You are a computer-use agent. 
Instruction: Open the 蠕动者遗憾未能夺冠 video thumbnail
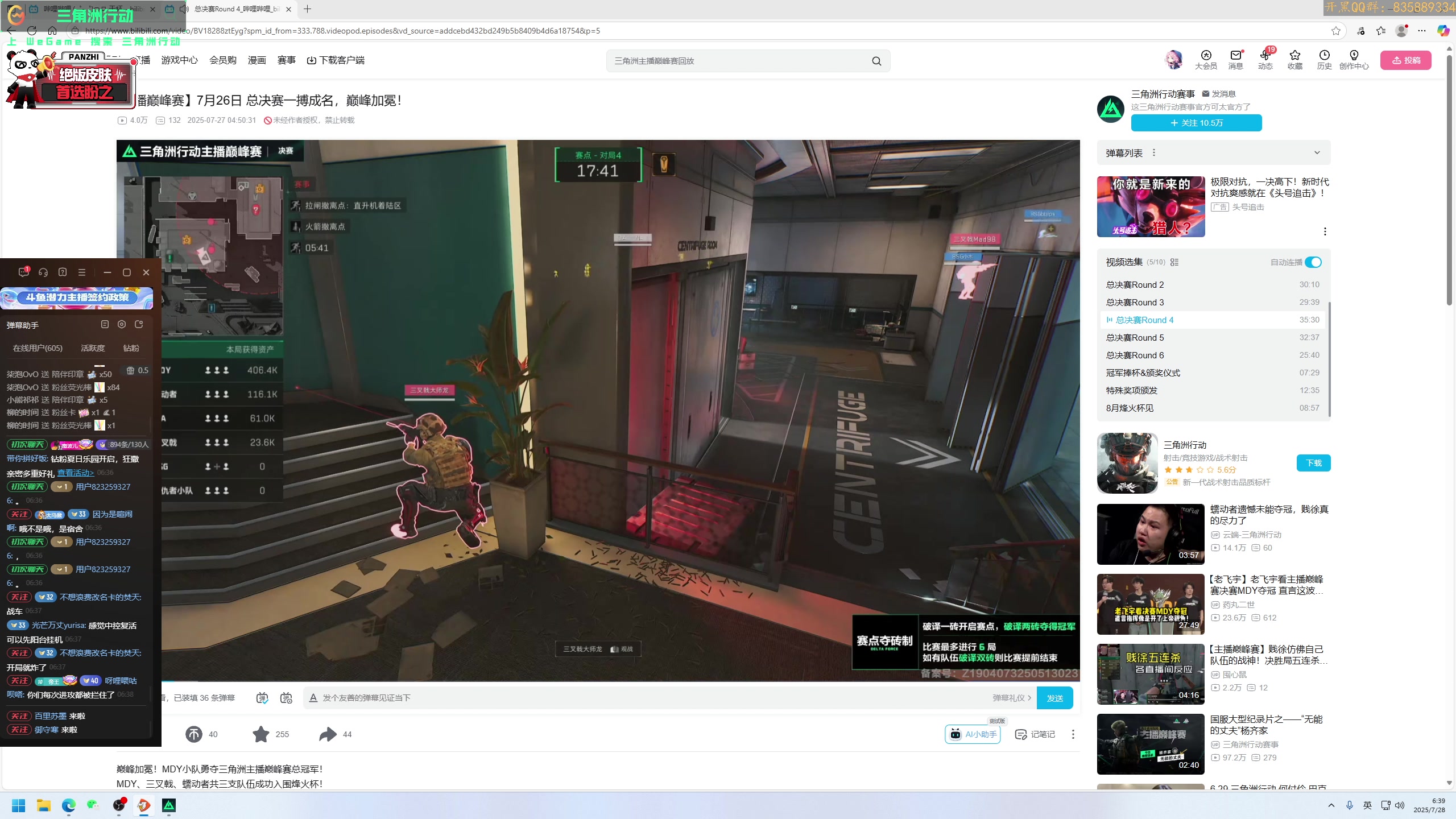point(1151,534)
